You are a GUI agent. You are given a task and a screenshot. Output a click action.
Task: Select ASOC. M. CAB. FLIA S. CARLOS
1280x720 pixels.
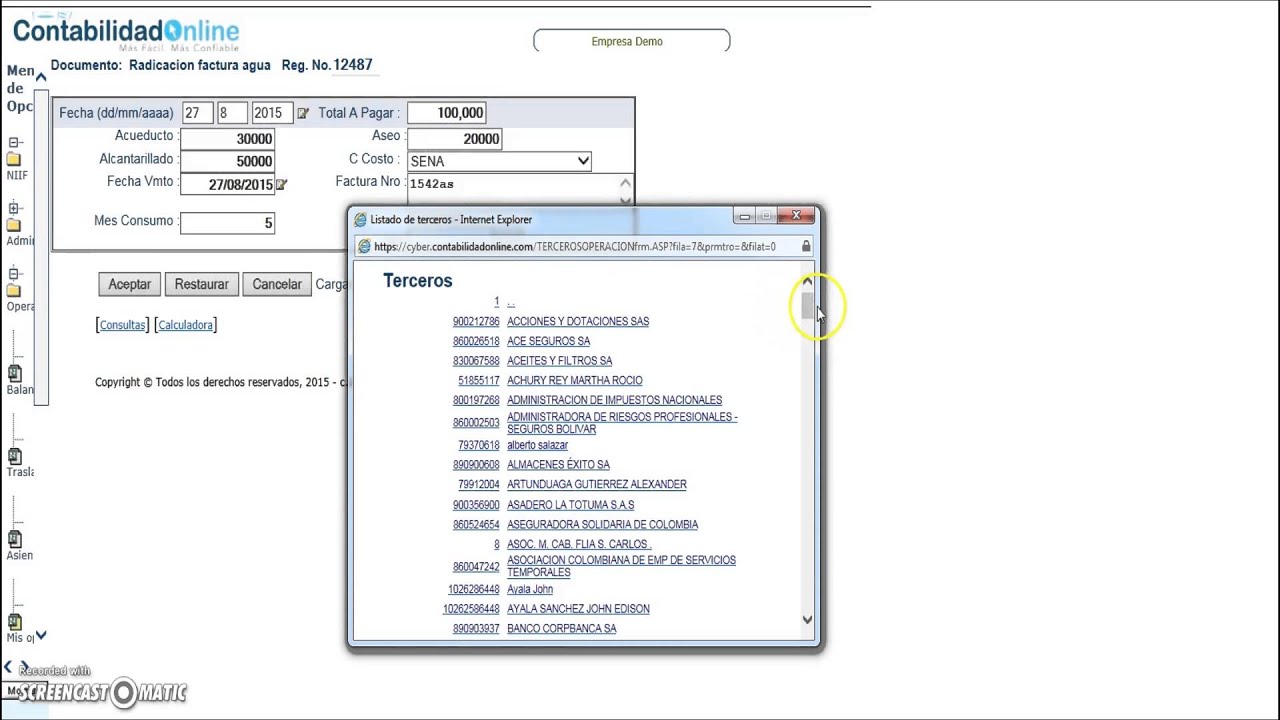pyautogui.click(x=579, y=545)
